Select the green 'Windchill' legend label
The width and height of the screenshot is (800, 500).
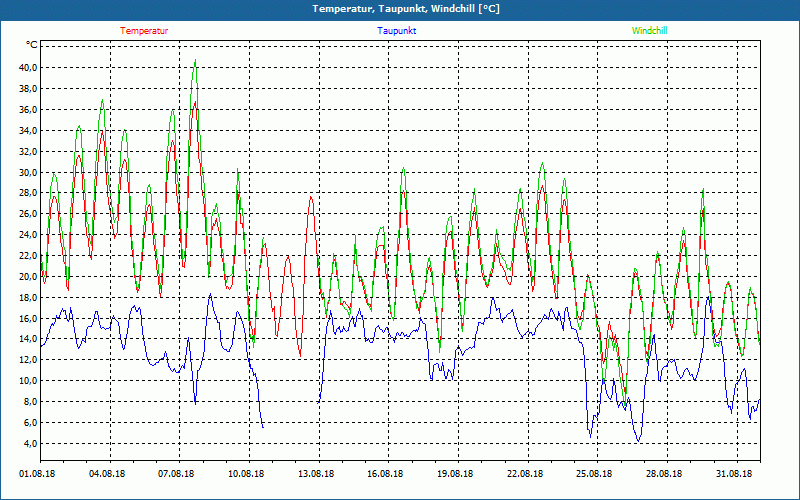pyautogui.click(x=649, y=31)
